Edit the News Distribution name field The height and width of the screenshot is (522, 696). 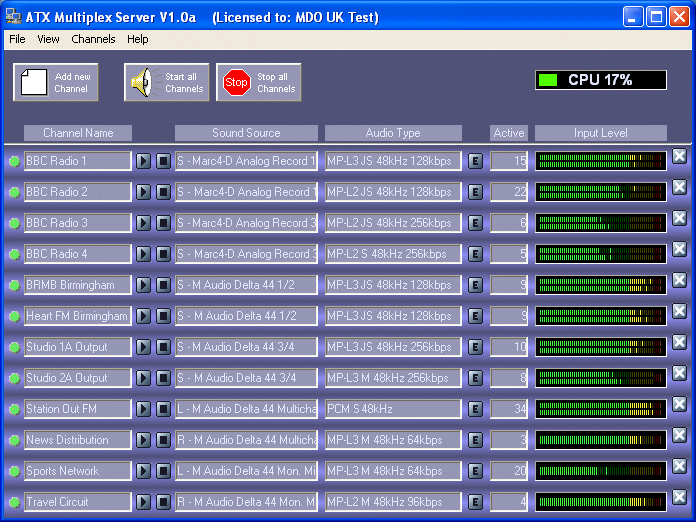pos(78,440)
